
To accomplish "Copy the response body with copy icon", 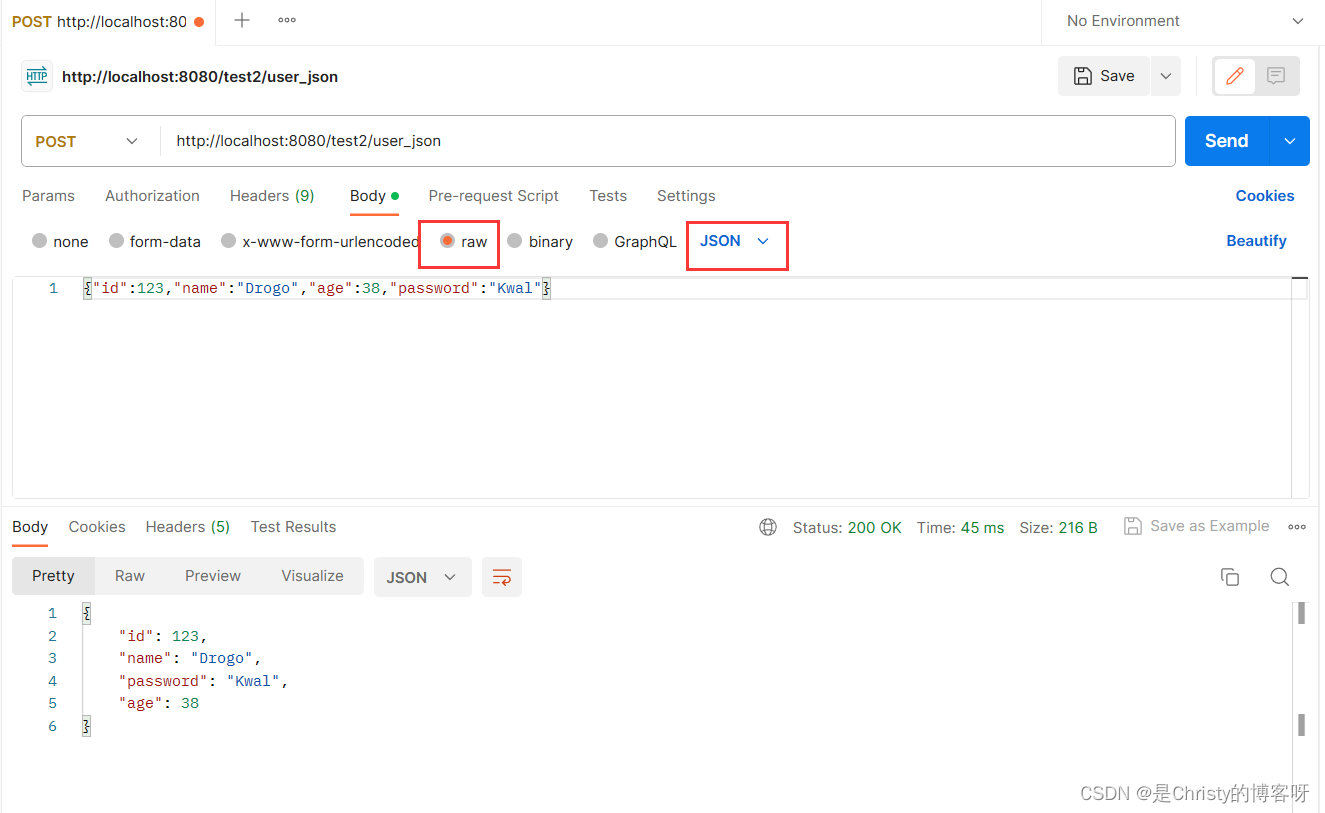I will pyautogui.click(x=1230, y=577).
